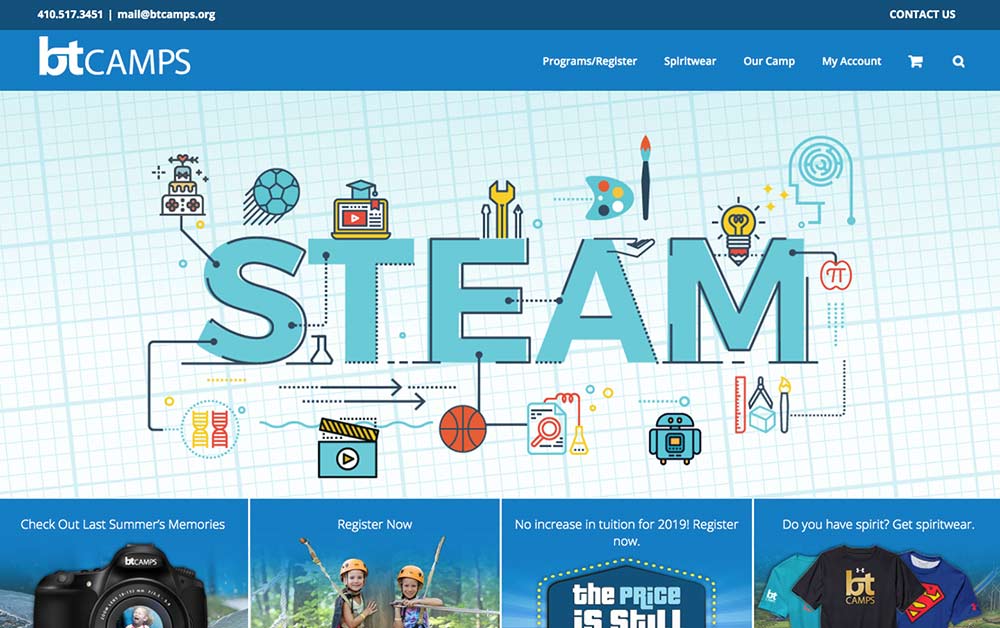
Task: Click the game controller cake icon
Action: (x=182, y=185)
